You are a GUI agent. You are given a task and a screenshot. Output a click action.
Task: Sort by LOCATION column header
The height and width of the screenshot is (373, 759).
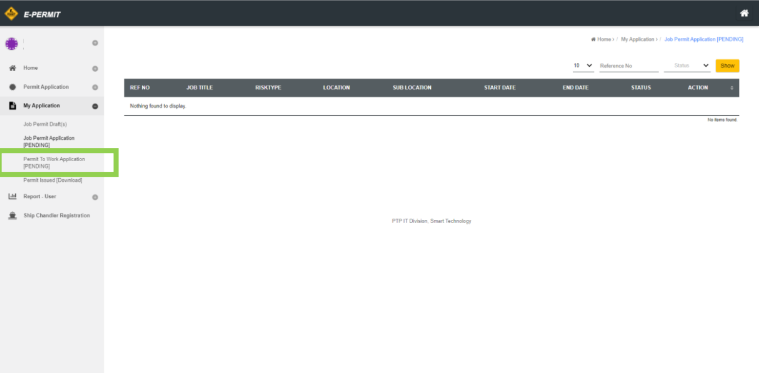[336, 88]
